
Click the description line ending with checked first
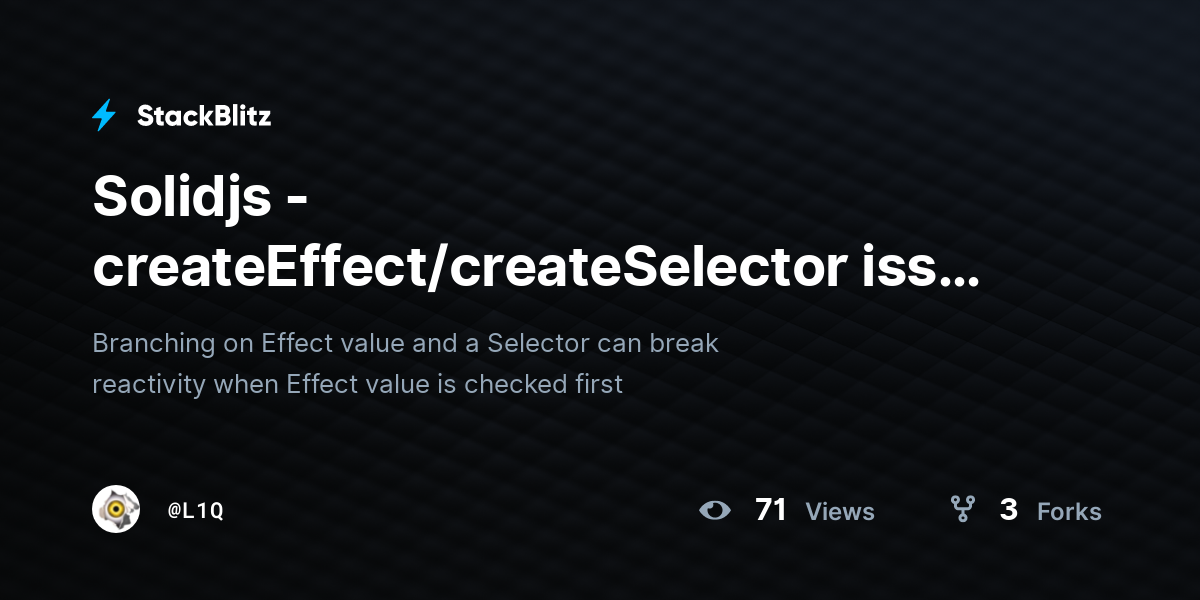point(357,384)
